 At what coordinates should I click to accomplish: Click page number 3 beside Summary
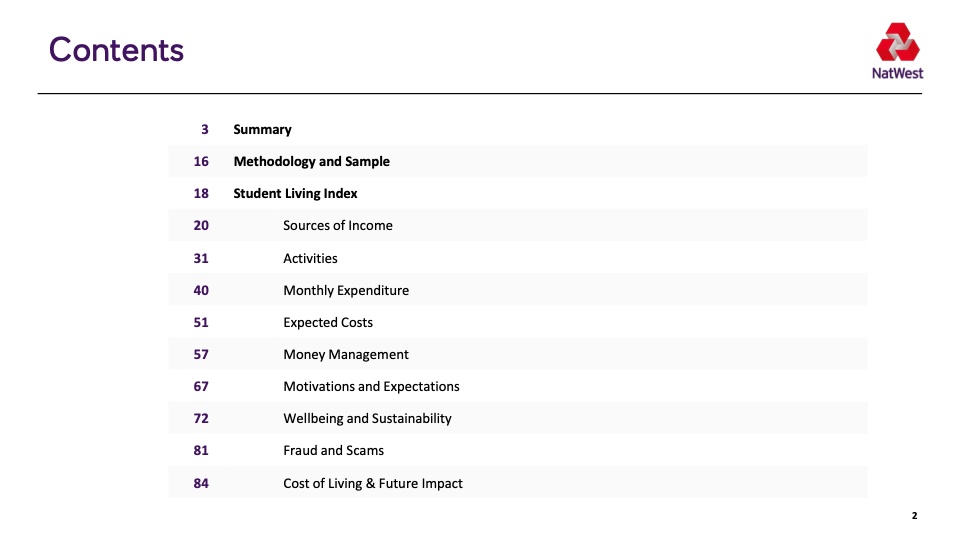(204, 129)
